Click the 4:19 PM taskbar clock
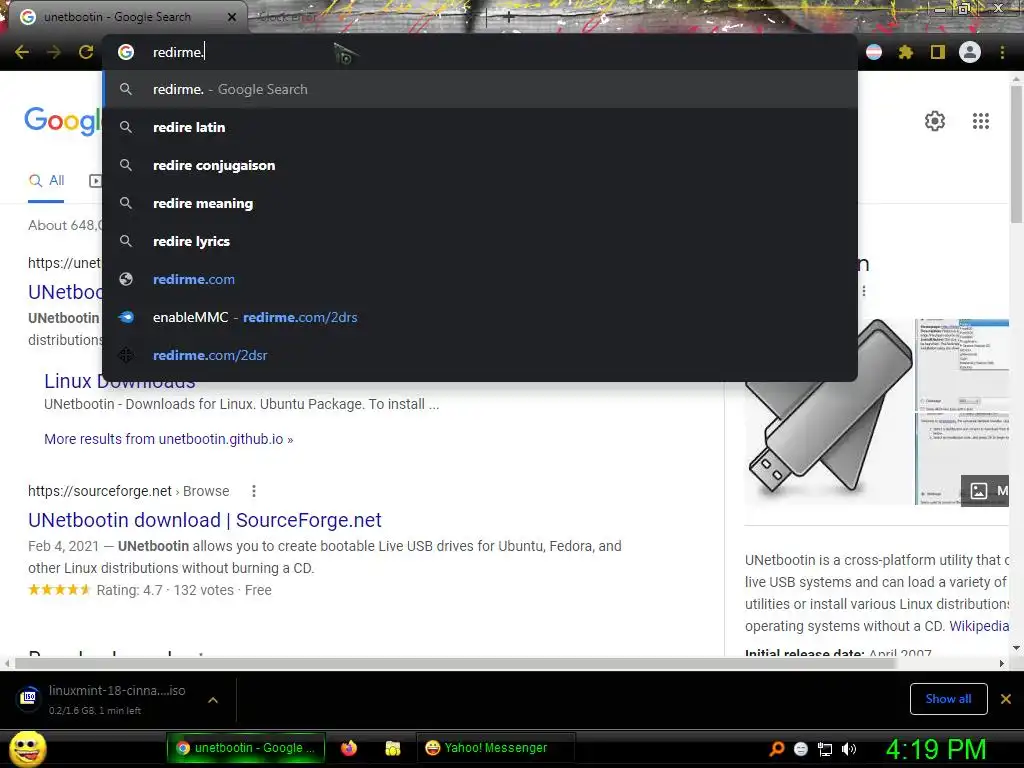1024x768 pixels. pyautogui.click(x=935, y=749)
